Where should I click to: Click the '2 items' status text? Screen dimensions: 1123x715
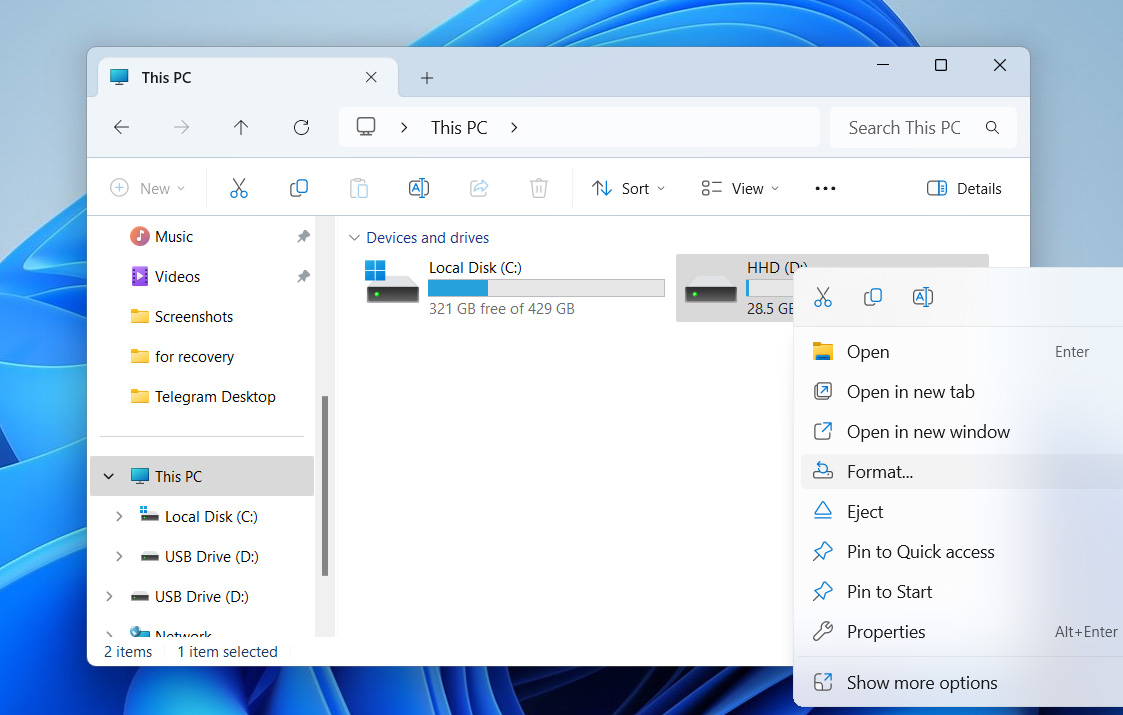128,651
